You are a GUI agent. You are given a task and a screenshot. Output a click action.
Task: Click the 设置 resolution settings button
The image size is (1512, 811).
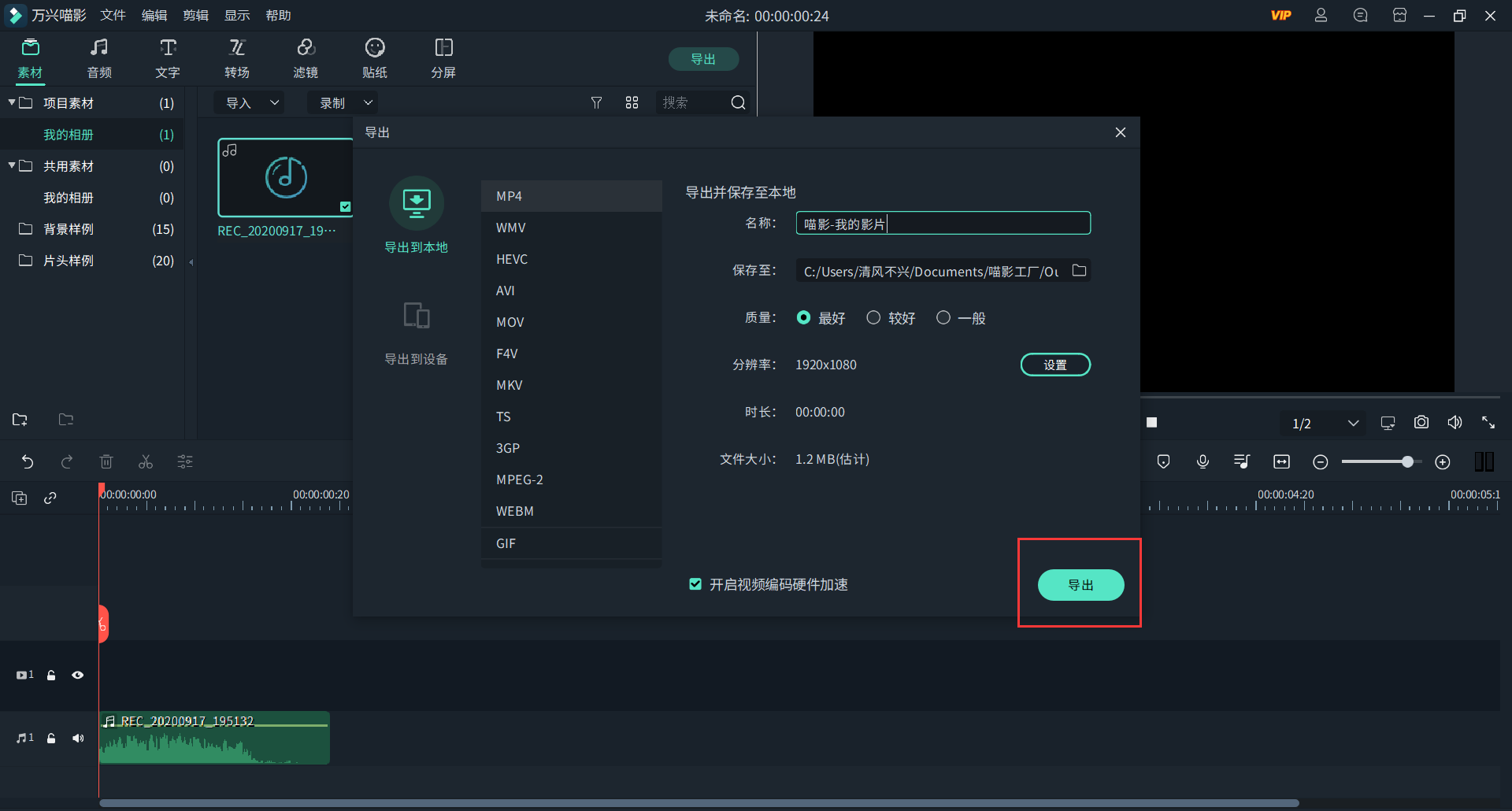tap(1055, 365)
